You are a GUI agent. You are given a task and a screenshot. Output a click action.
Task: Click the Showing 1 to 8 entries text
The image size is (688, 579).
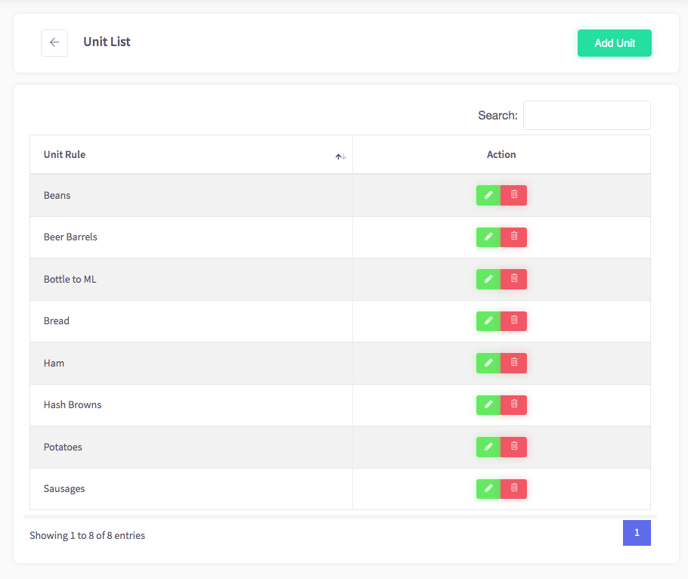click(87, 536)
